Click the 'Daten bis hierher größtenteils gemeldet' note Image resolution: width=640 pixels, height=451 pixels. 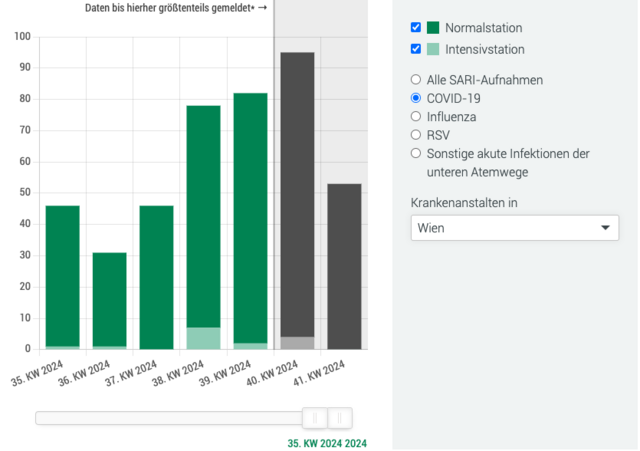[x=176, y=8]
